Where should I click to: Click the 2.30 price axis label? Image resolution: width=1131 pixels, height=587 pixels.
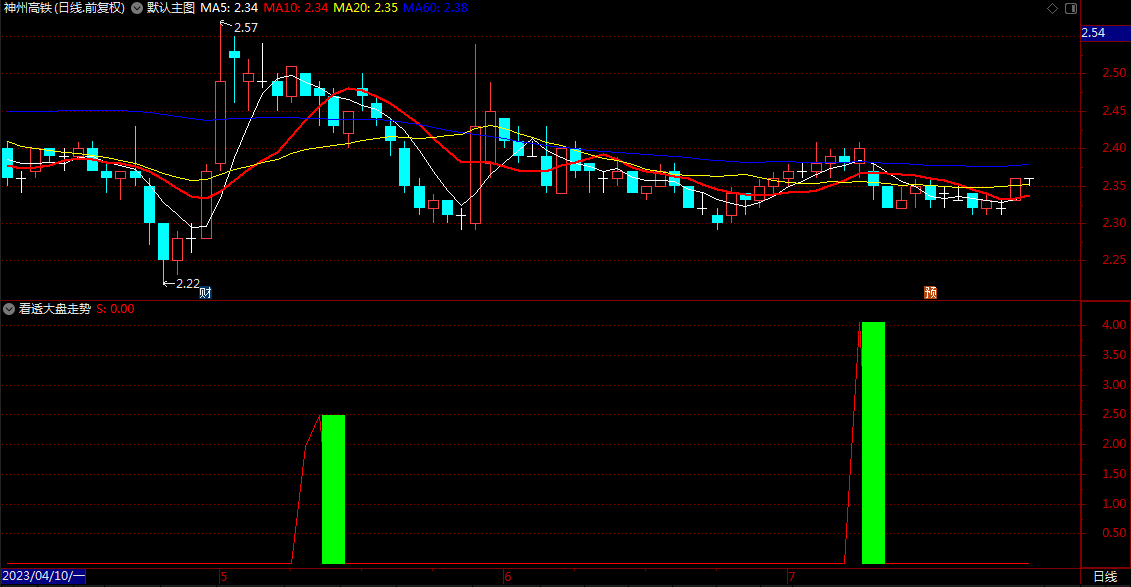(1114, 223)
